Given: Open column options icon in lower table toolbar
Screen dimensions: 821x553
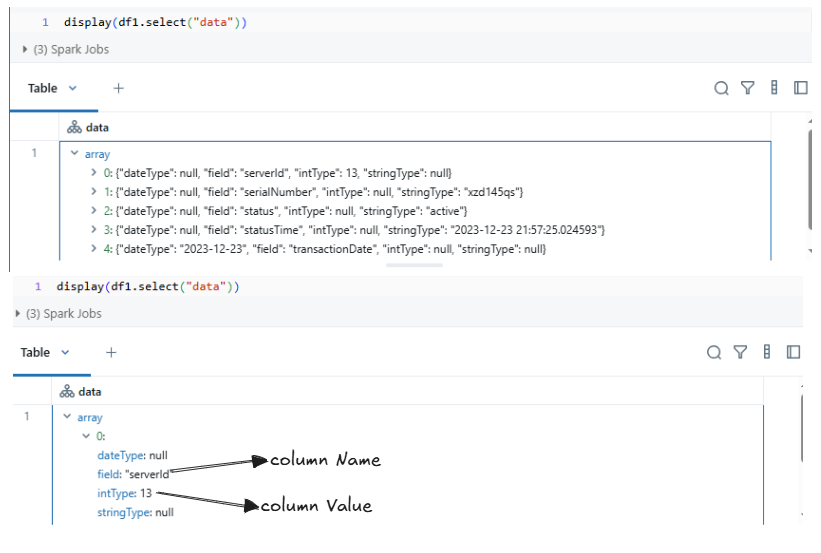Looking at the screenshot, I should [767, 352].
